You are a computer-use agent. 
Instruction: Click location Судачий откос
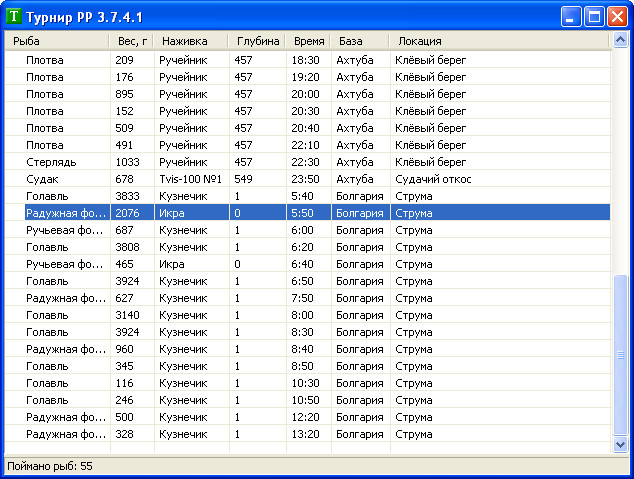pyautogui.click(x=433, y=179)
